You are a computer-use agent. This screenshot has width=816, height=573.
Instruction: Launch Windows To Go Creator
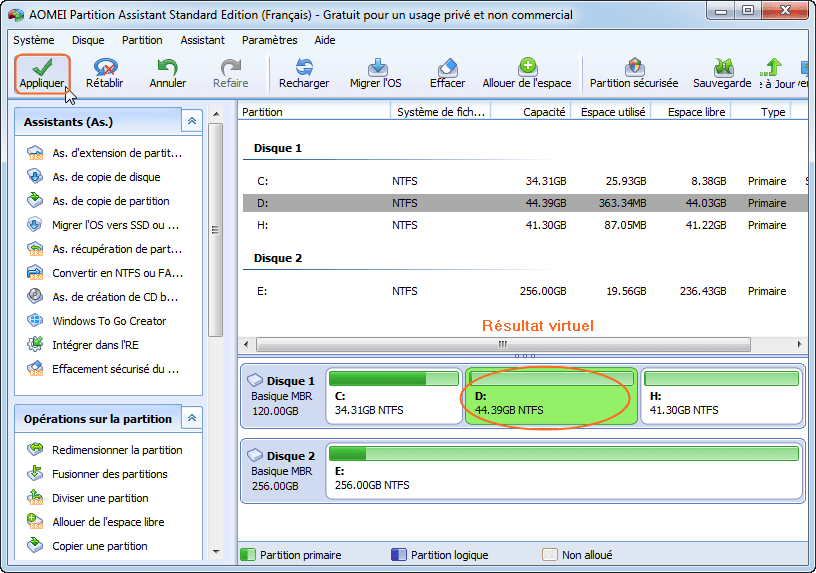pos(97,321)
